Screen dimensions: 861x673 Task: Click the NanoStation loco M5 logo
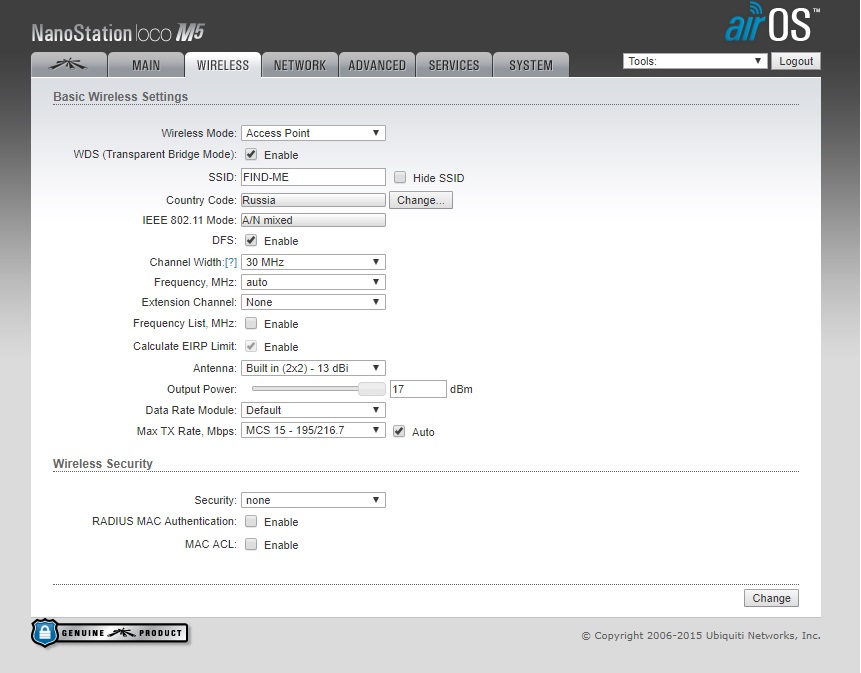tap(118, 33)
